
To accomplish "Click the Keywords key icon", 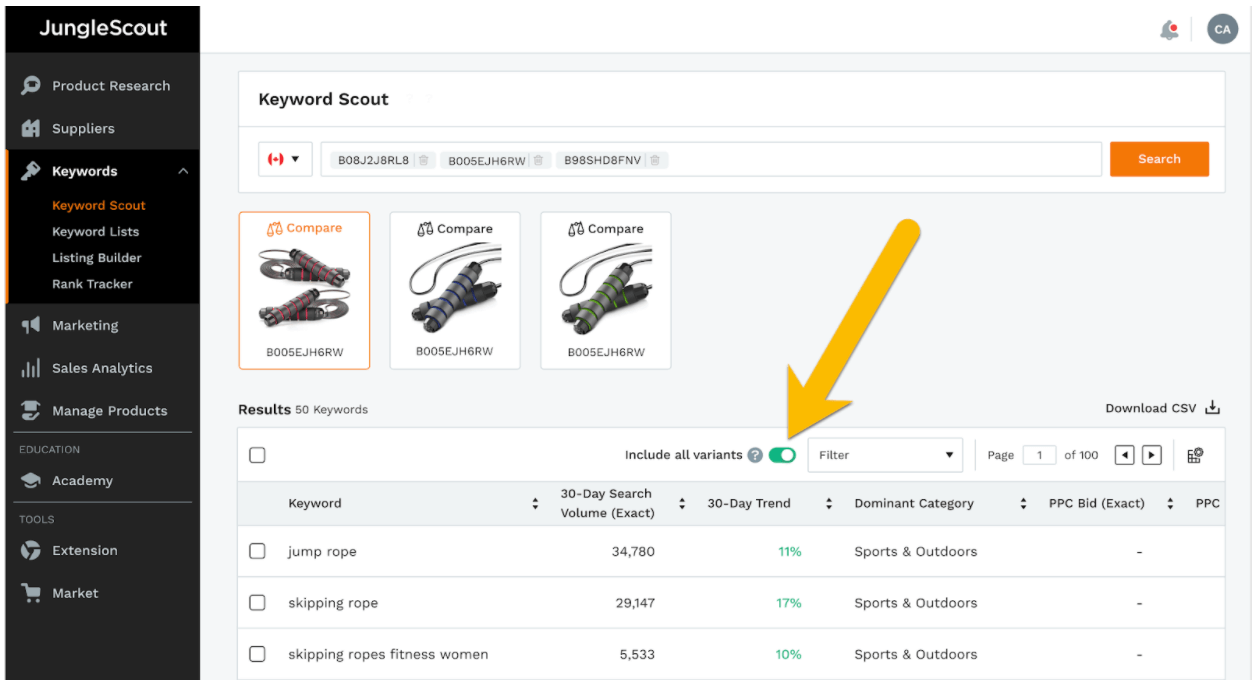I will (x=30, y=171).
